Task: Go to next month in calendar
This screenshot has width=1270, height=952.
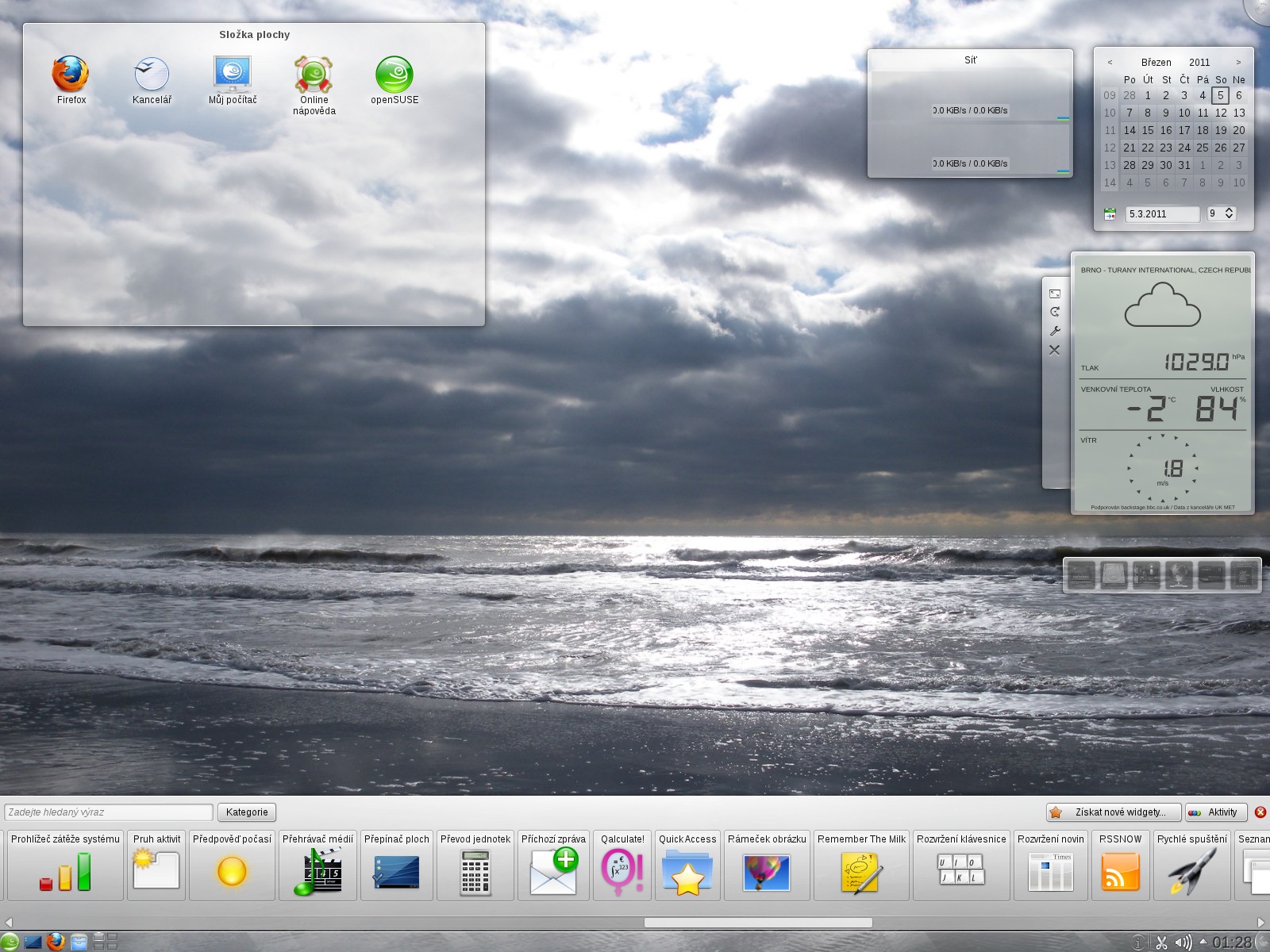Action: coord(1237,63)
